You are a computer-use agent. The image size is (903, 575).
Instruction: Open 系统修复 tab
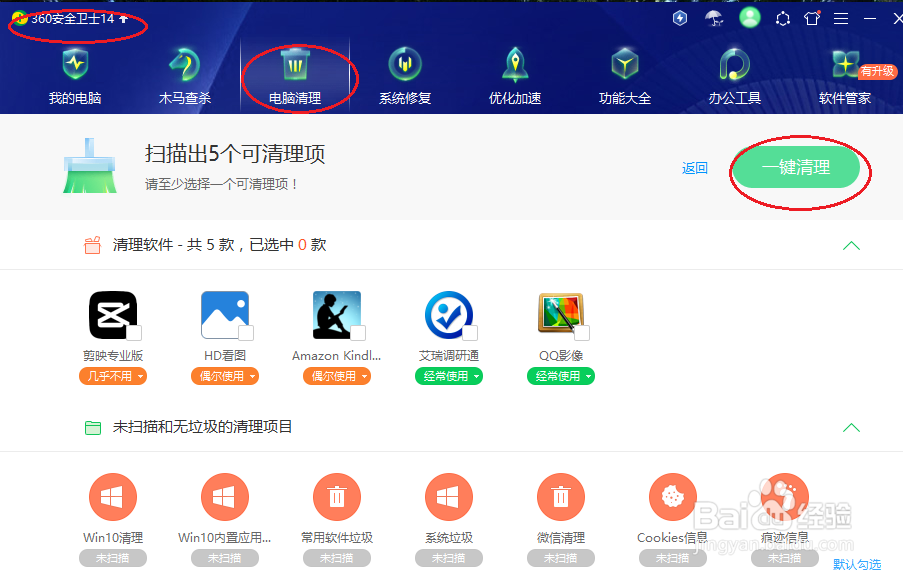tap(405, 77)
